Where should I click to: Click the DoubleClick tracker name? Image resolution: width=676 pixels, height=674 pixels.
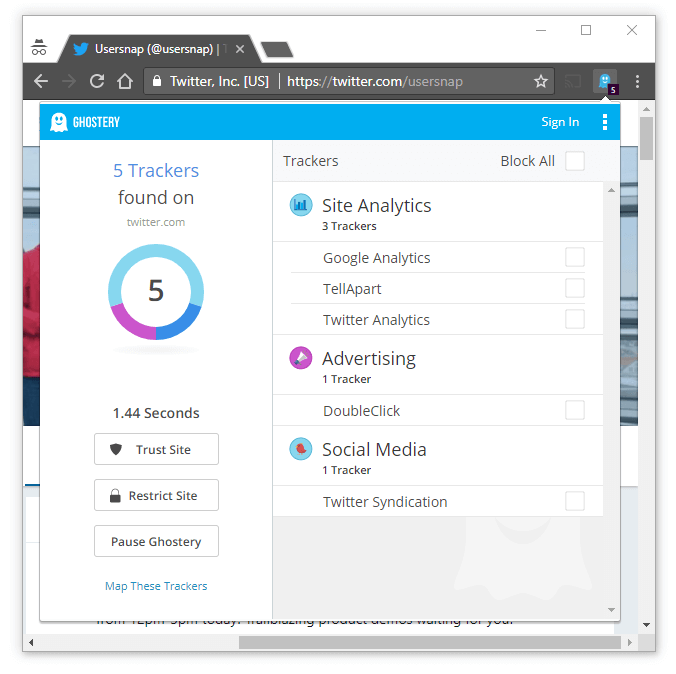[x=362, y=411]
